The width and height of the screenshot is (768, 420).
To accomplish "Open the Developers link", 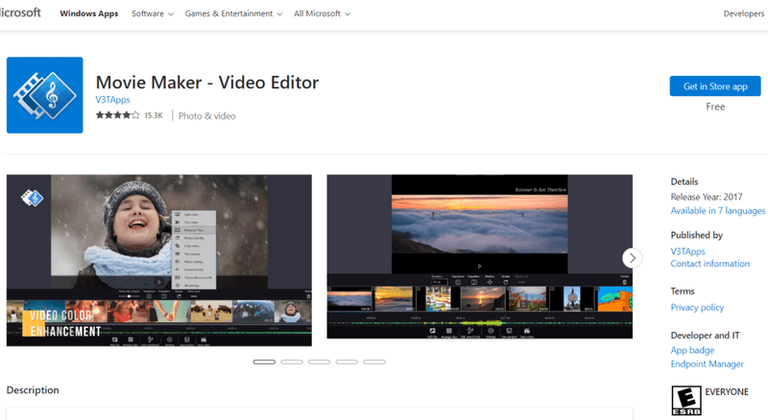I will 744,14.
